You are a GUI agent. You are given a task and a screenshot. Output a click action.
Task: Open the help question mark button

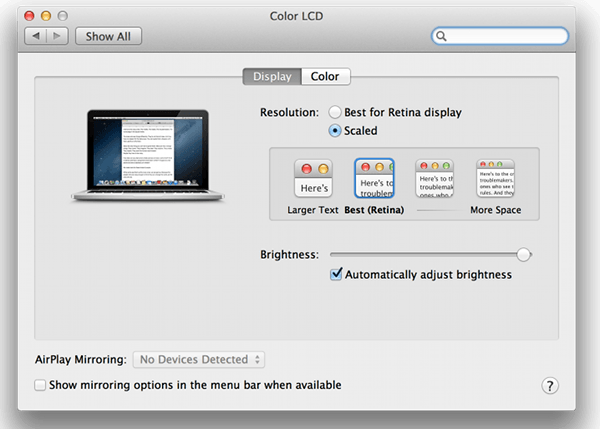549,386
